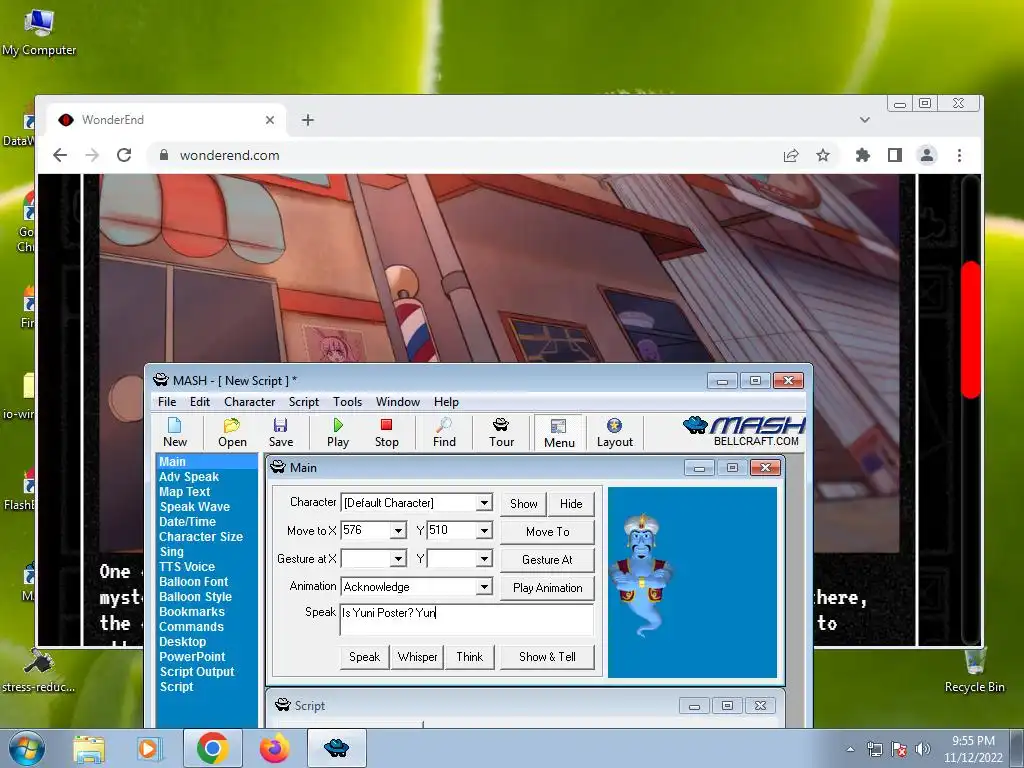Save the script using the Save icon
Screen dimensions: 1024x768
pyautogui.click(x=281, y=432)
